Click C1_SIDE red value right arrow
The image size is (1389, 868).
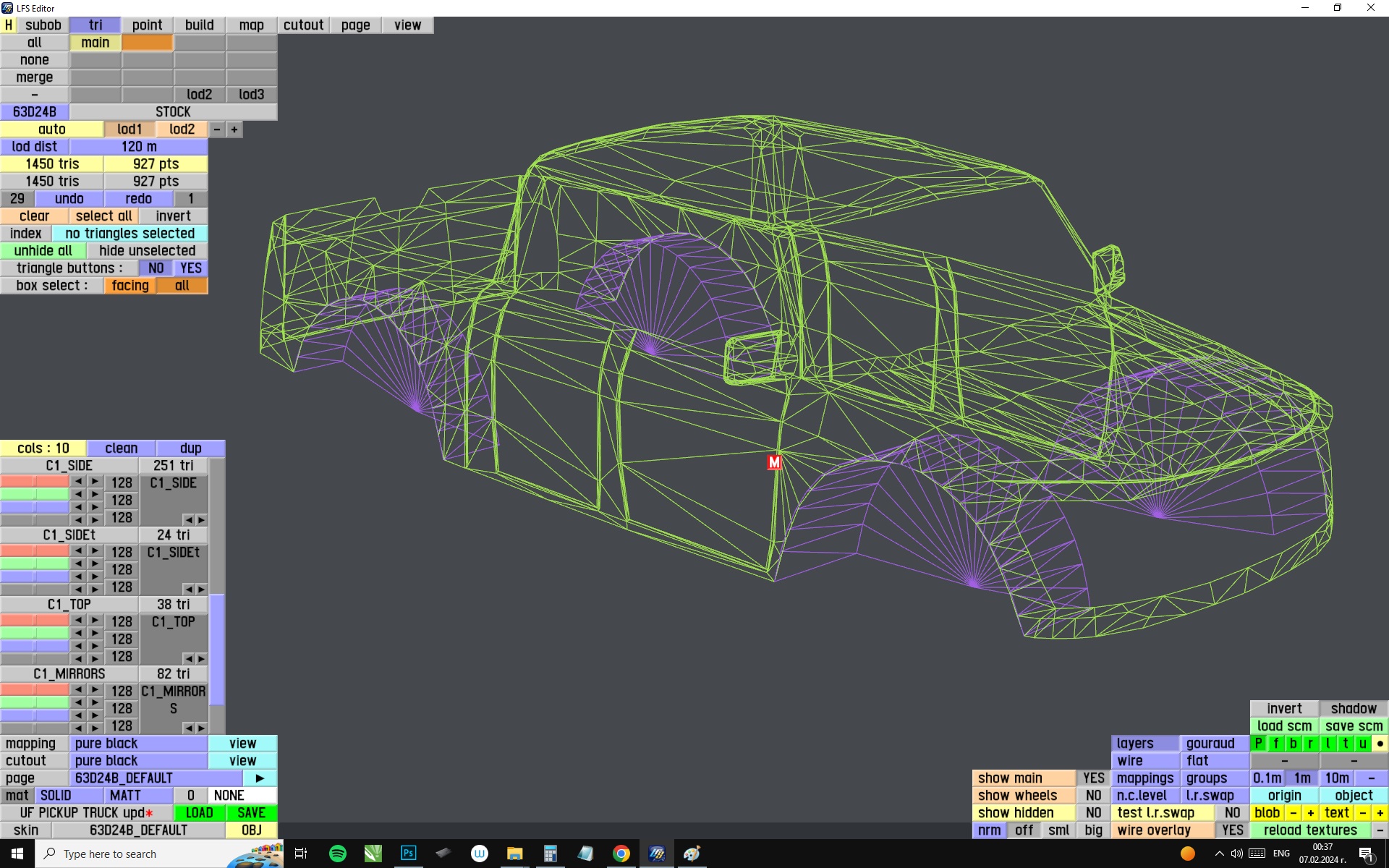click(x=95, y=482)
